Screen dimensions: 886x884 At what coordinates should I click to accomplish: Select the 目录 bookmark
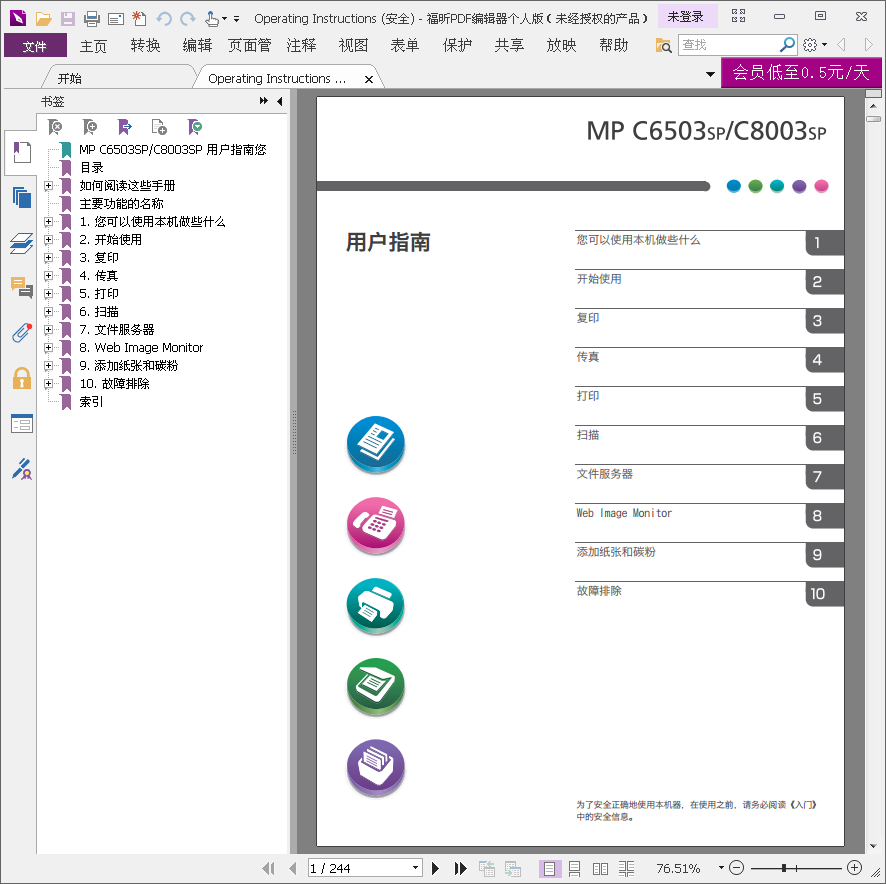point(92,167)
